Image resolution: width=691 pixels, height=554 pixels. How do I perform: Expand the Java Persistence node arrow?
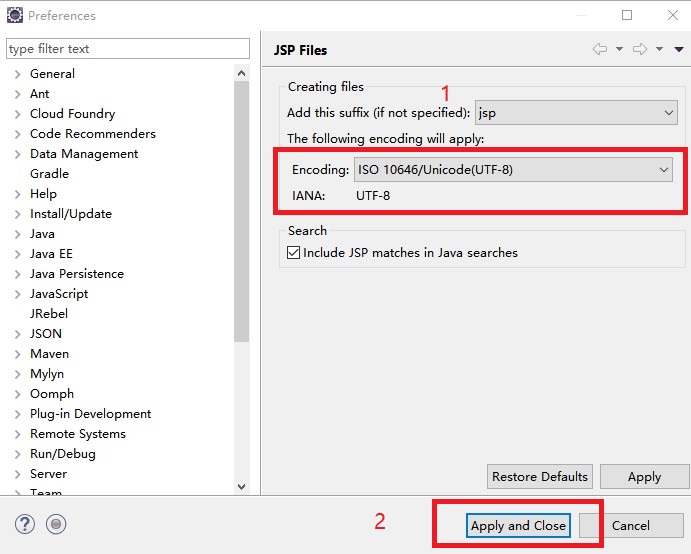click(18, 274)
